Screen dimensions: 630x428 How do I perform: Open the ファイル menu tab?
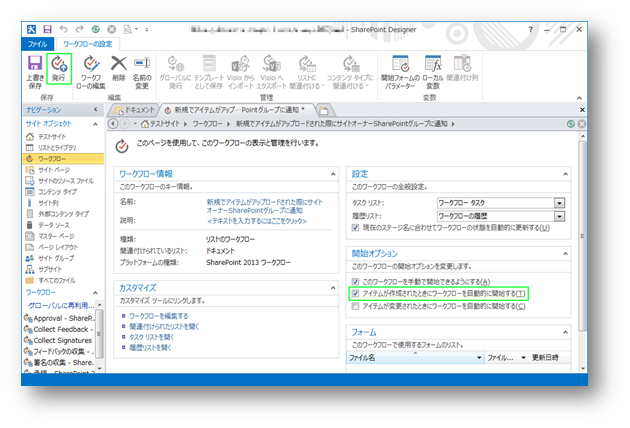[x=37, y=44]
